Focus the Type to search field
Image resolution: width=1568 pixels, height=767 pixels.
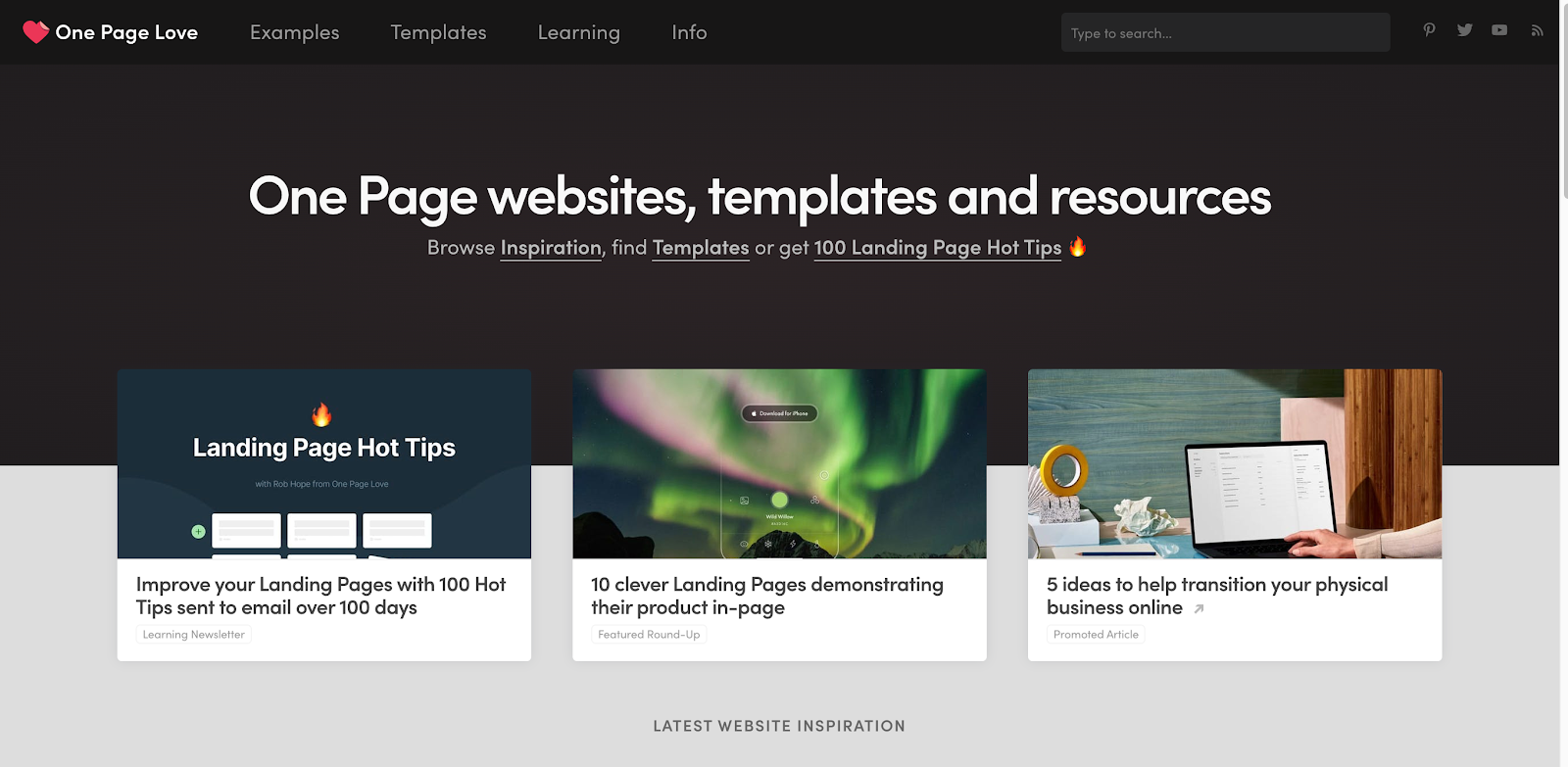click(x=1225, y=32)
